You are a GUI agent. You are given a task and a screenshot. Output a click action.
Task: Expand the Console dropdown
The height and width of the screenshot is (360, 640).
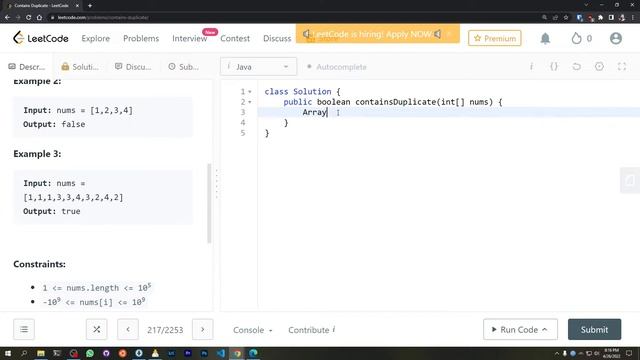point(253,330)
